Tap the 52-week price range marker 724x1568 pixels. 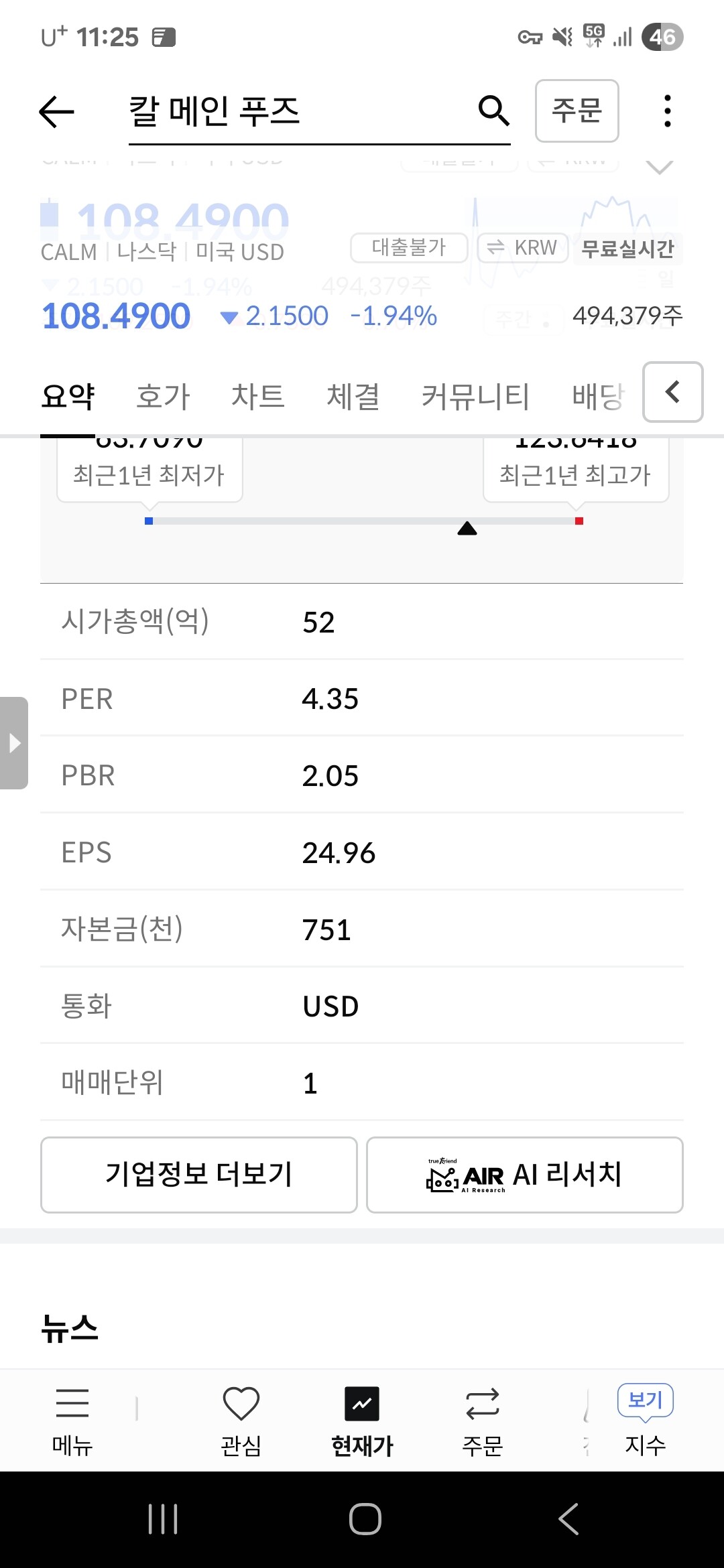click(467, 529)
